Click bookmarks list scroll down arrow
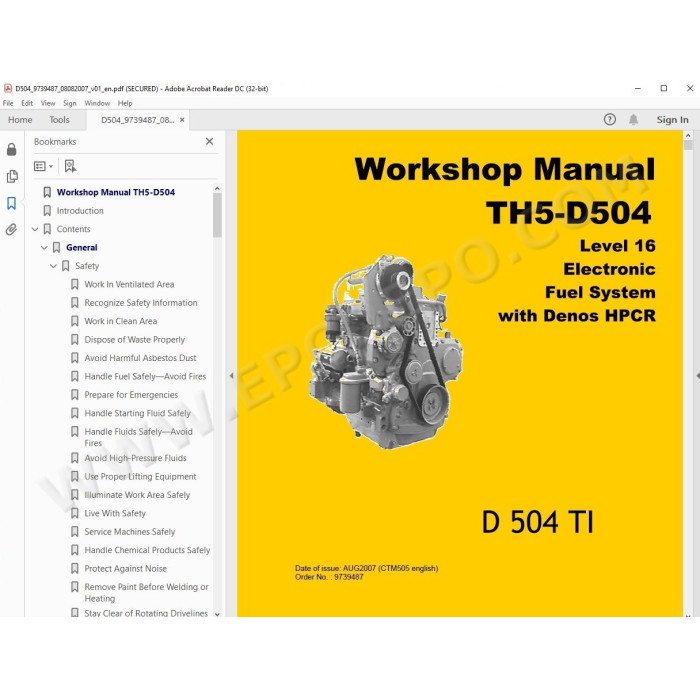Image resolution: width=700 pixels, height=700 pixels. click(217, 614)
